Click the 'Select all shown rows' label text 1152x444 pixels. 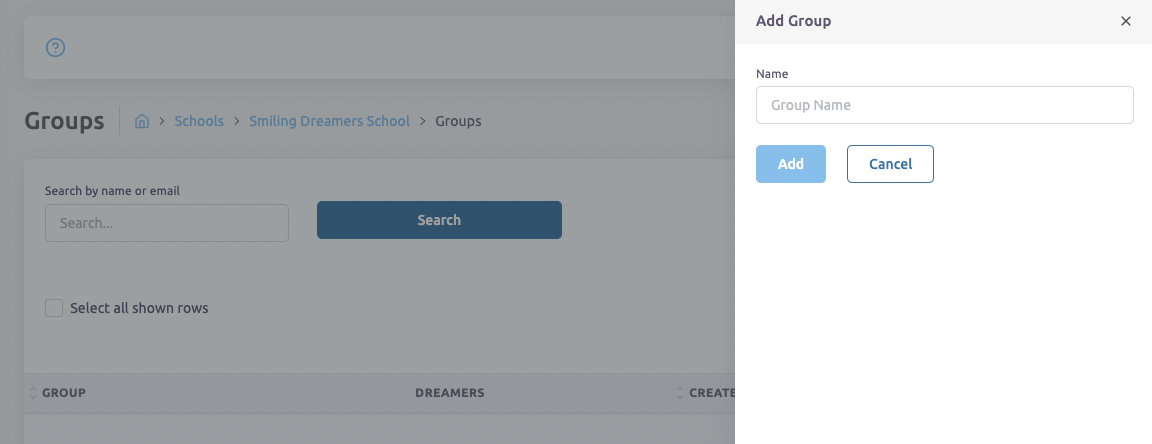tap(139, 308)
